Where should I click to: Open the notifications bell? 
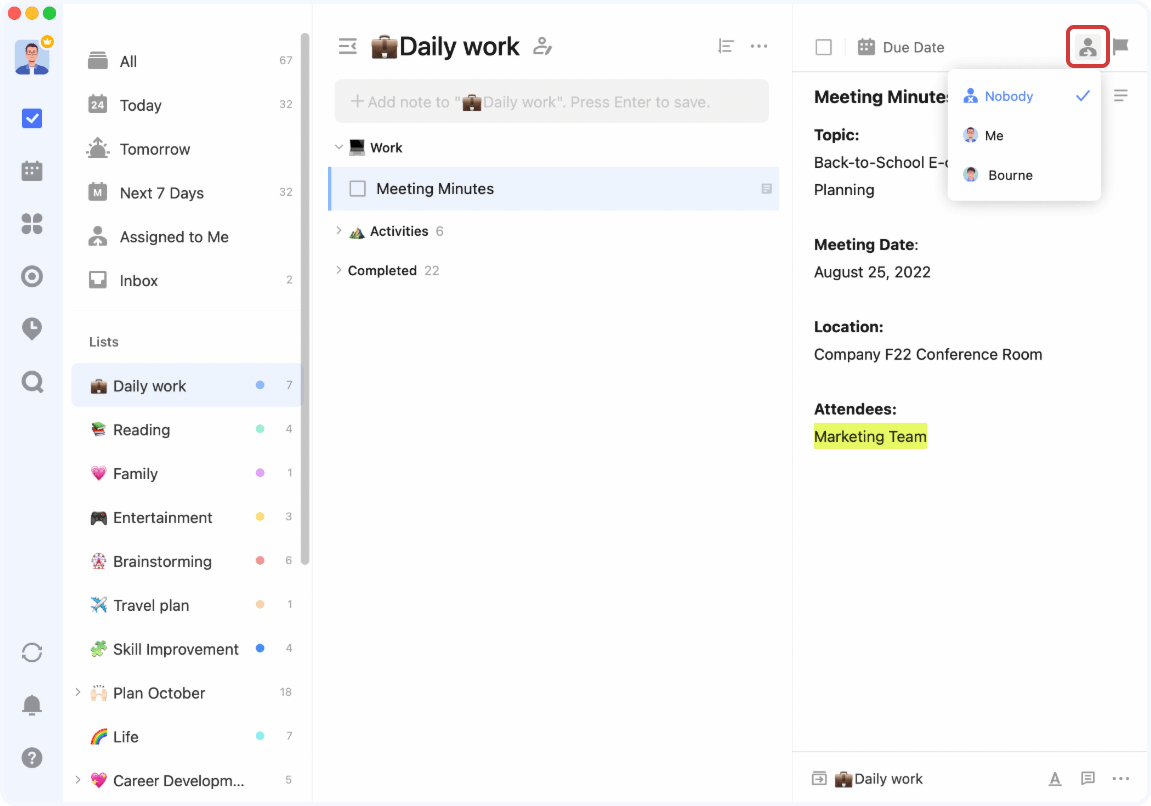pyautogui.click(x=32, y=705)
